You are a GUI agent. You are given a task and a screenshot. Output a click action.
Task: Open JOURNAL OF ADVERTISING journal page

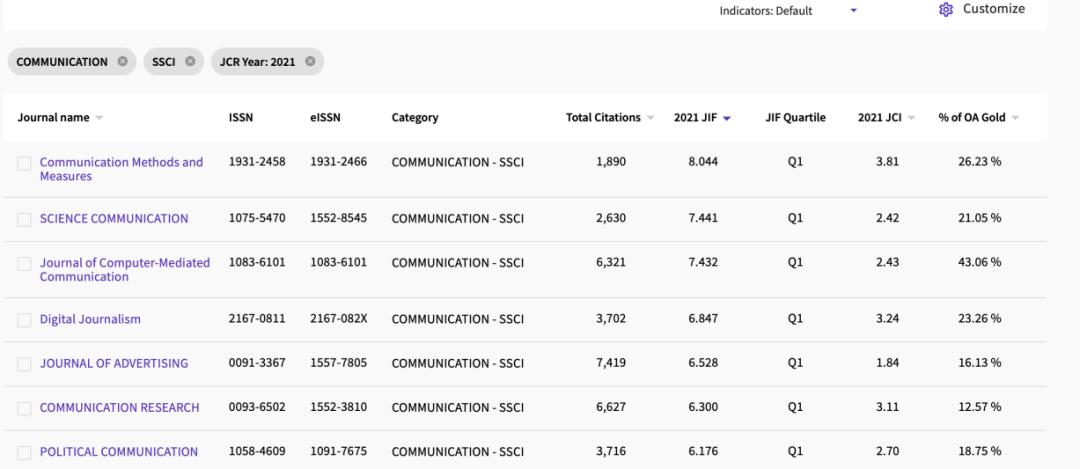(x=113, y=363)
